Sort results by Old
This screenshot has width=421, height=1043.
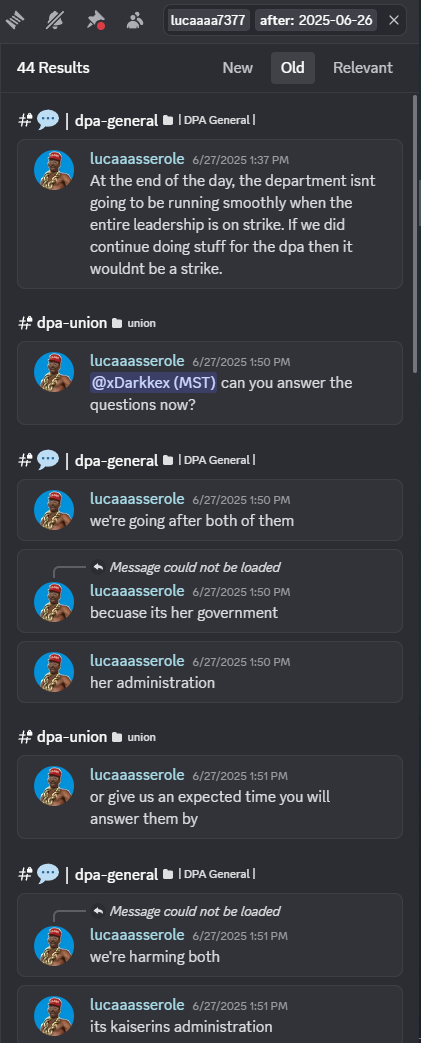tap(293, 68)
